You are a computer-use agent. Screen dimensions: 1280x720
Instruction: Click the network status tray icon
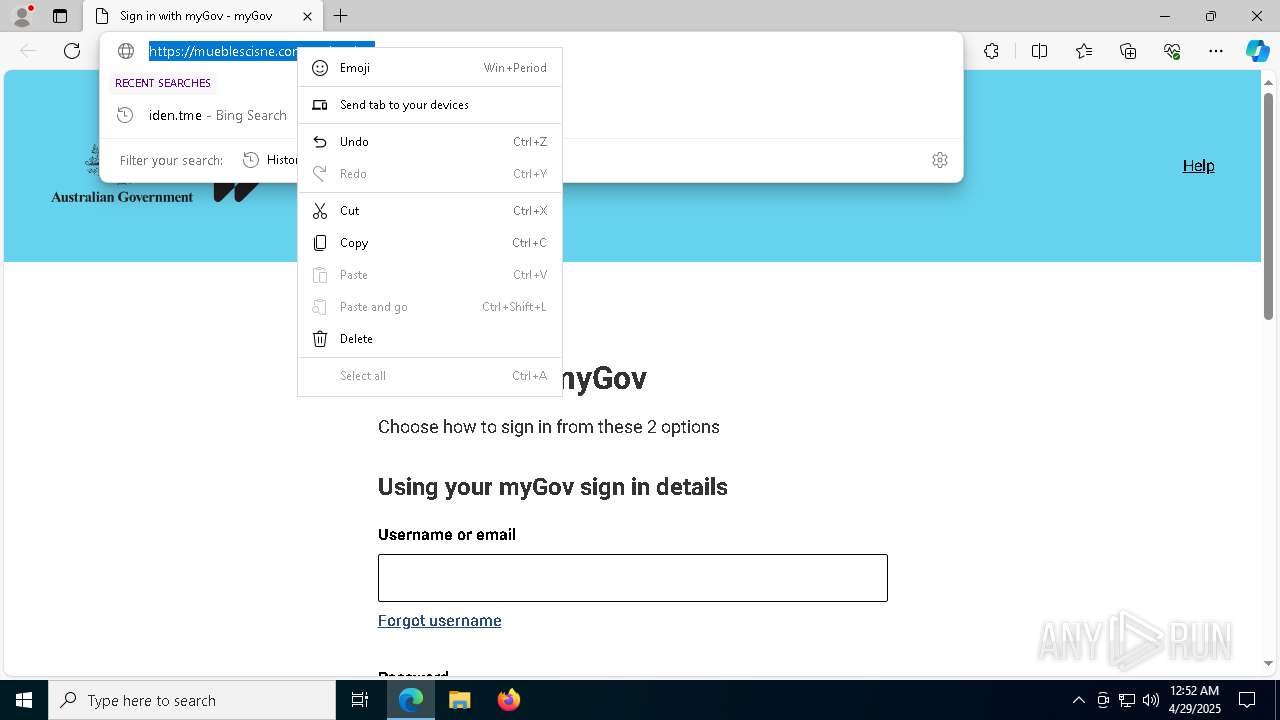[x=1127, y=700]
